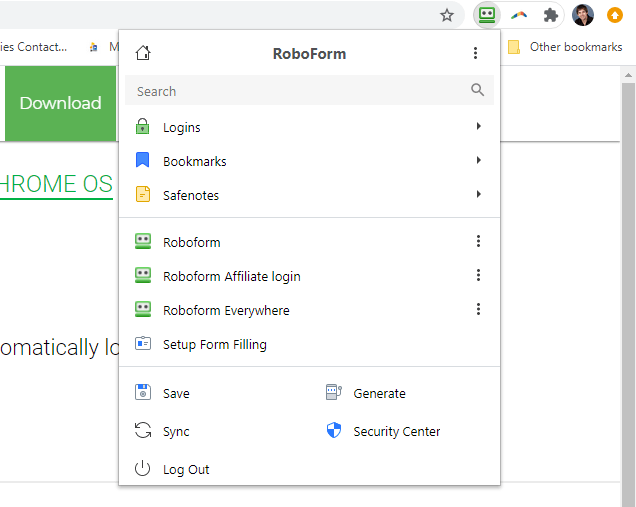Click the blue Bookmarks ribbon icon
This screenshot has width=636, height=507.
tap(142, 160)
